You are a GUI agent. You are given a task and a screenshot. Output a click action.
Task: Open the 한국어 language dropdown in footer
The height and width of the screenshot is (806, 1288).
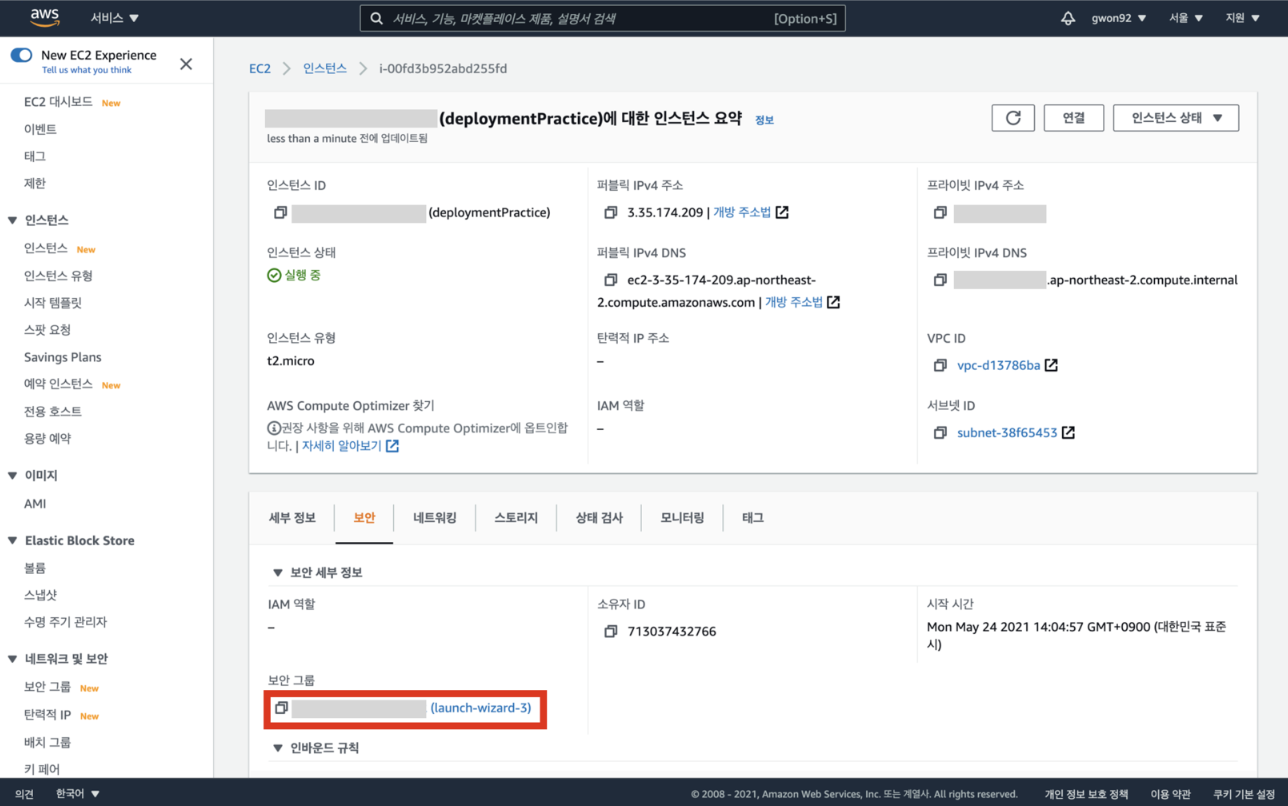(78, 794)
